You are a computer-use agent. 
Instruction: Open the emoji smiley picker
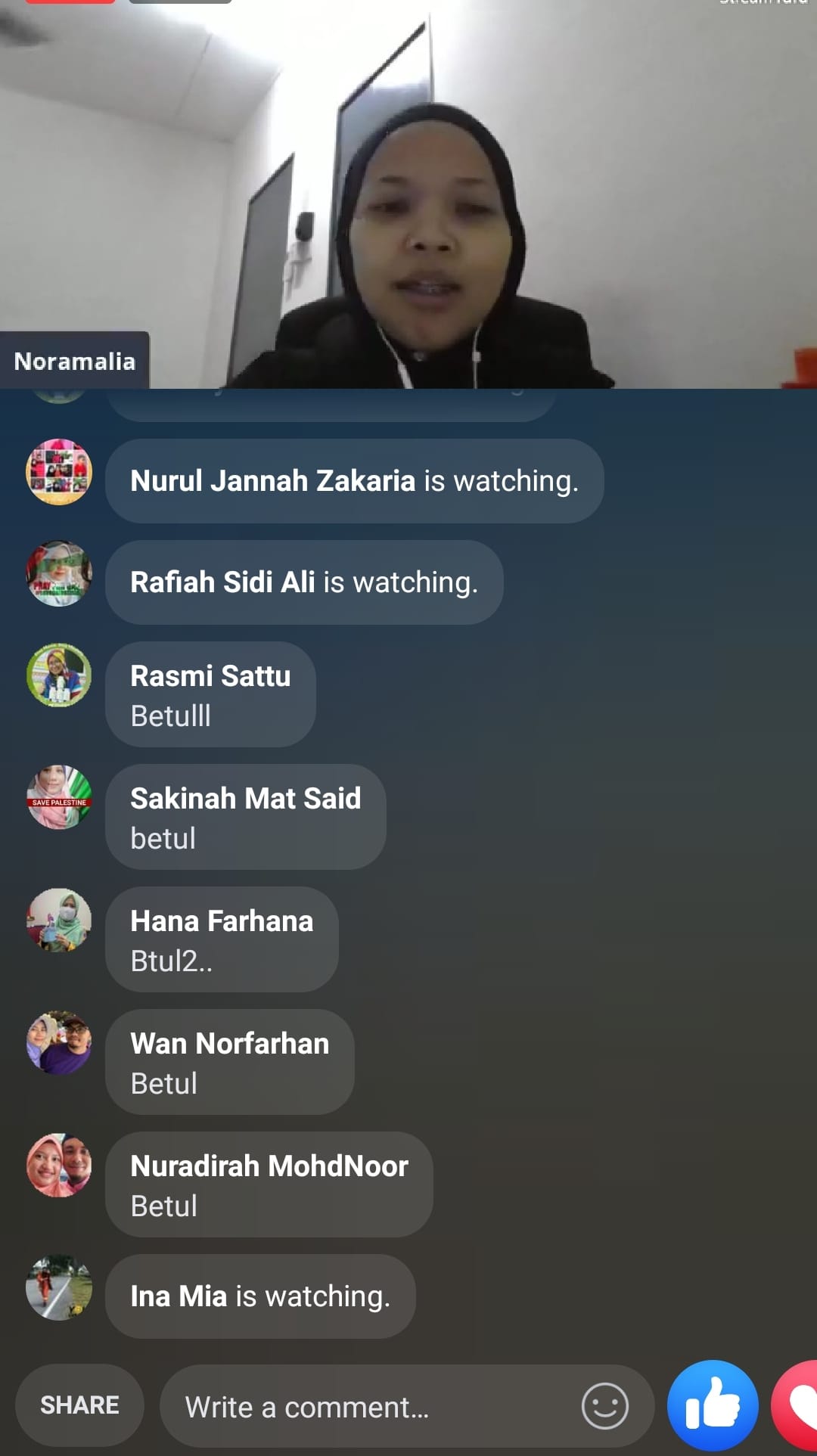pyautogui.click(x=604, y=1406)
